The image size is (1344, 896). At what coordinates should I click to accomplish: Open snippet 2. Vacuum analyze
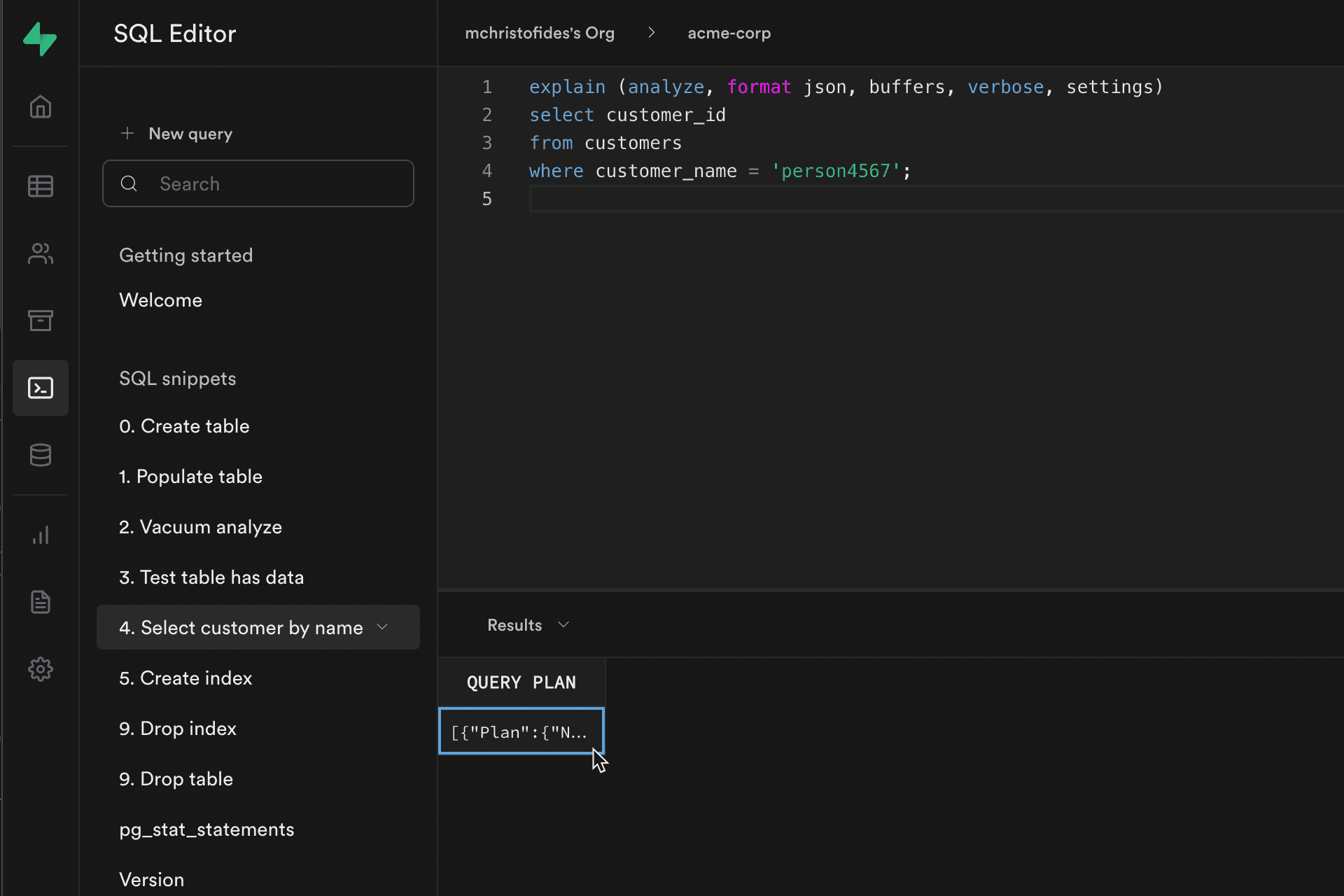coord(200,527)
